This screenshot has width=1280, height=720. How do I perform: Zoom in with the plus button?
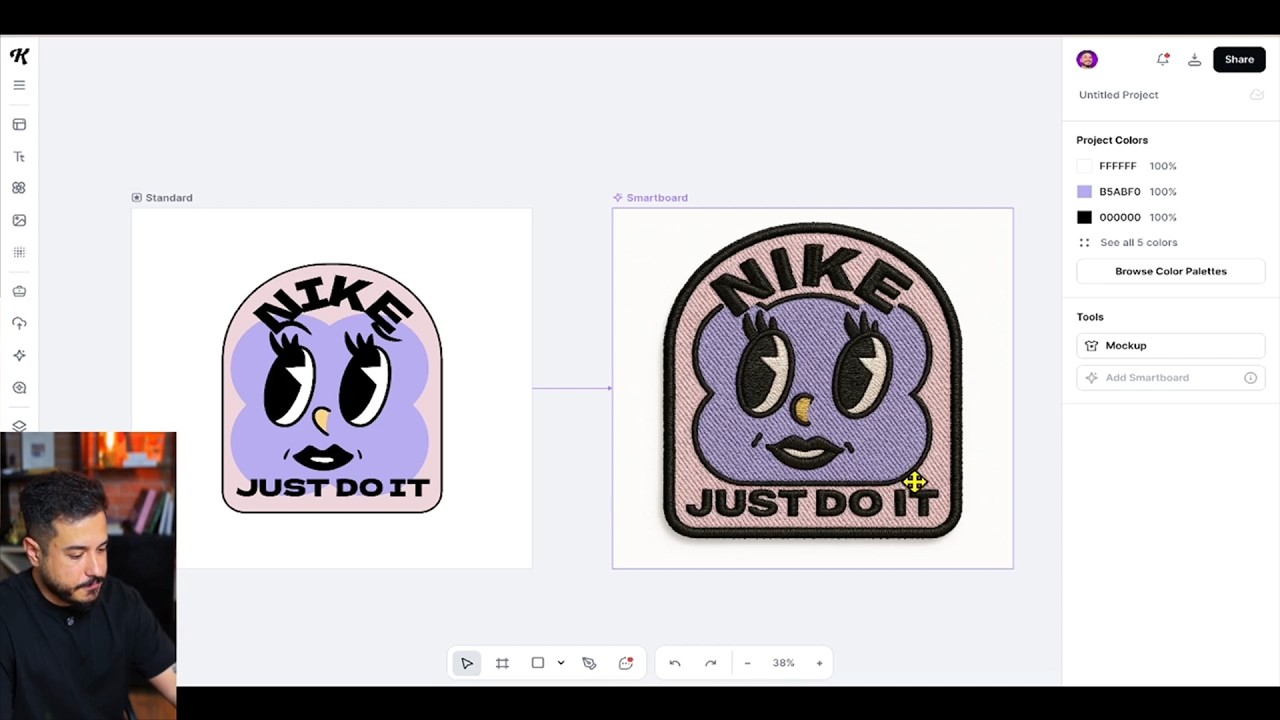coord(819,663)
